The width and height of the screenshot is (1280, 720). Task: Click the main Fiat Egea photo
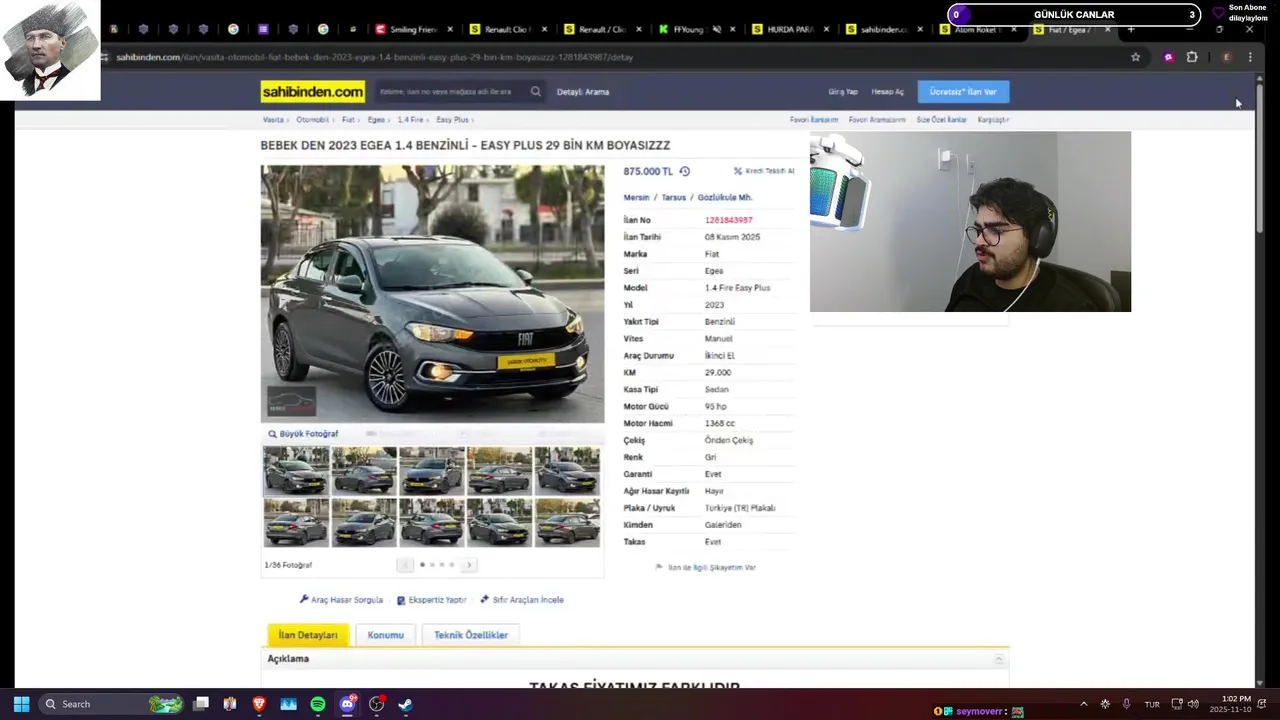[432, 294]
